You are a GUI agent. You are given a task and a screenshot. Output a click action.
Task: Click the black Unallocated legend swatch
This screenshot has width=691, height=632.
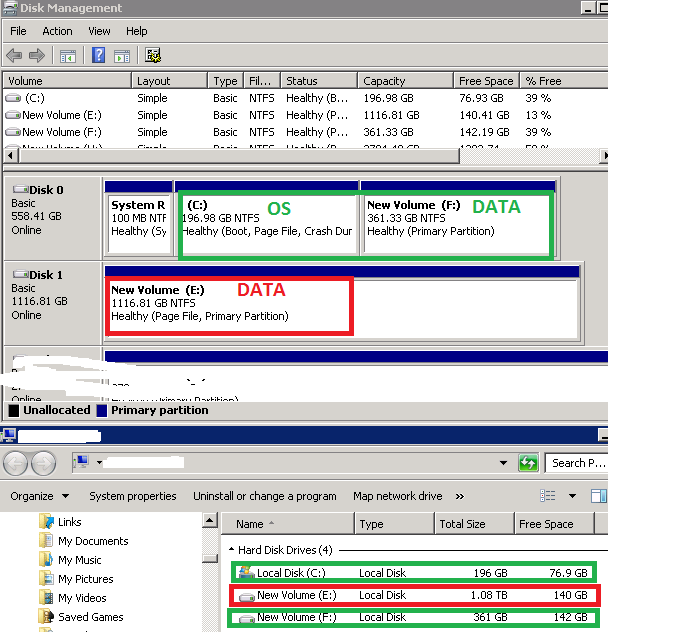[x=14, y=410]
